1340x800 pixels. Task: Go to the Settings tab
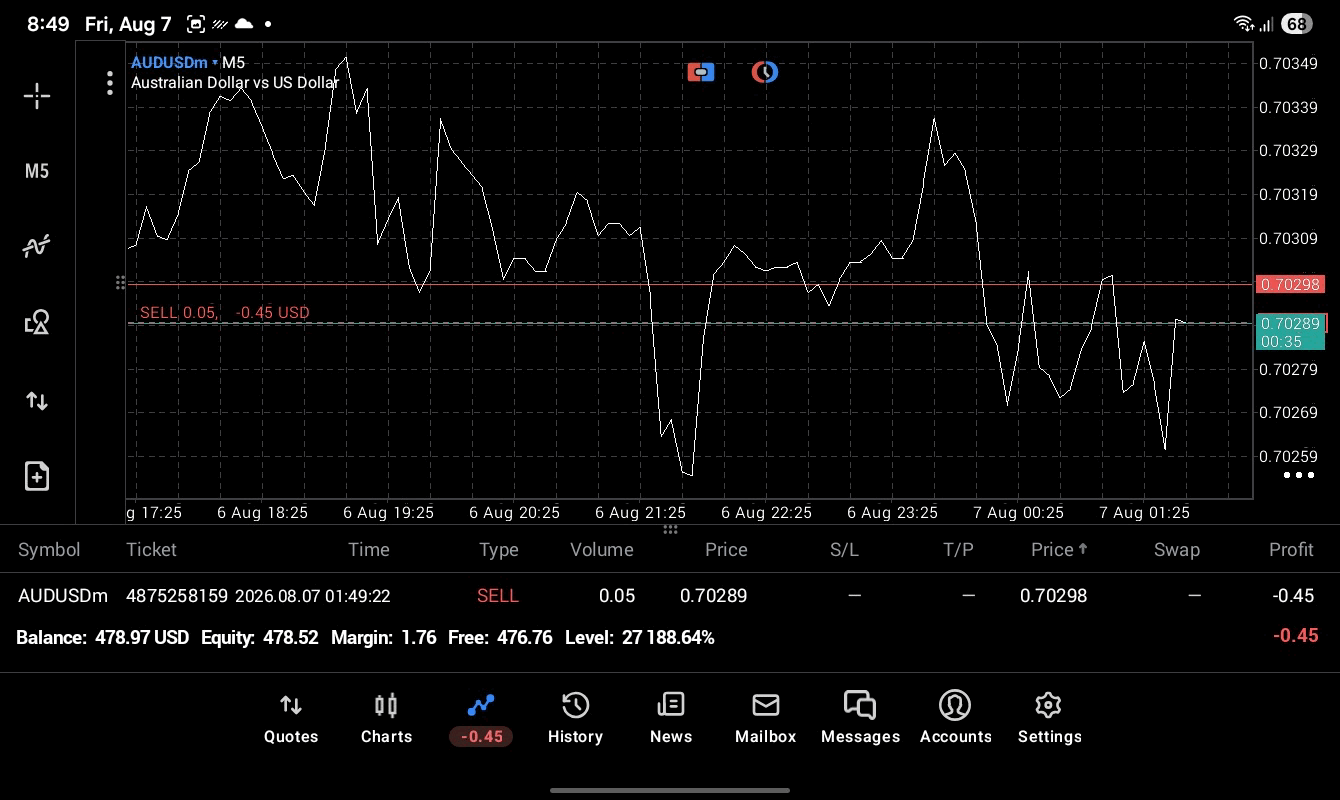[1049, 719]
